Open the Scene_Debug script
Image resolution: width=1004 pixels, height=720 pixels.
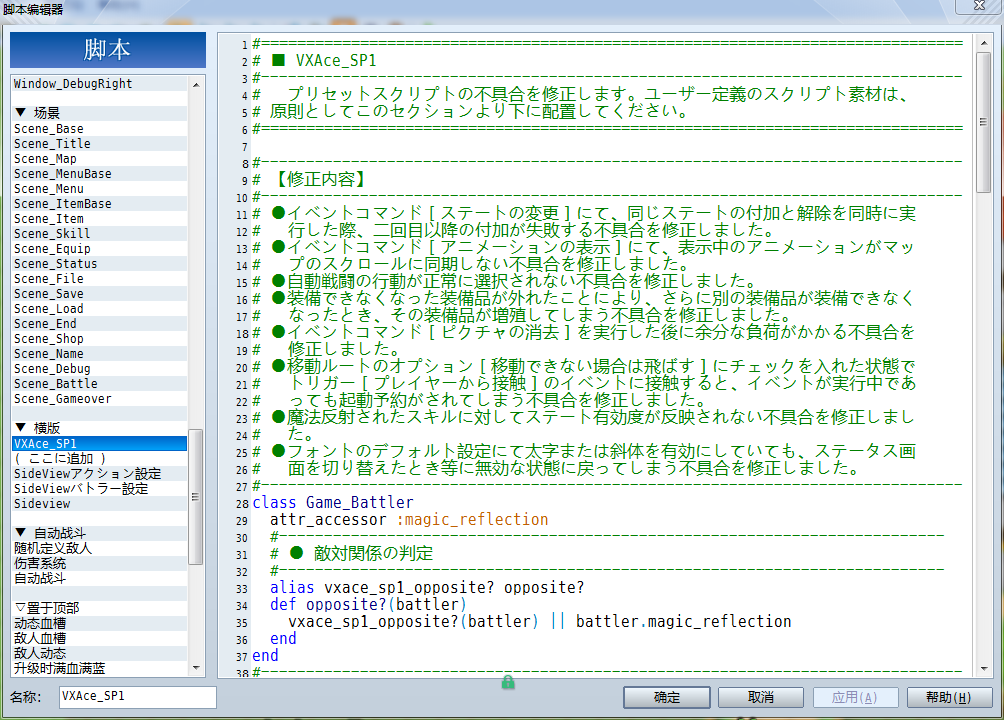[99, 369]
